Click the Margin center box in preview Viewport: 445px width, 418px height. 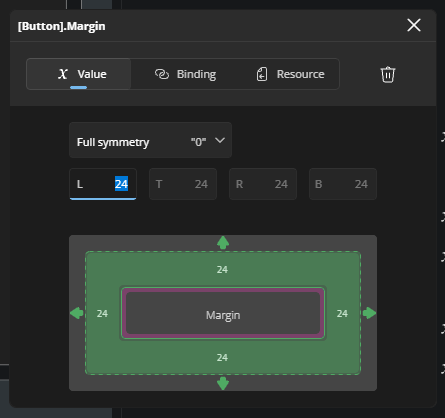click(x=223, y=313)
